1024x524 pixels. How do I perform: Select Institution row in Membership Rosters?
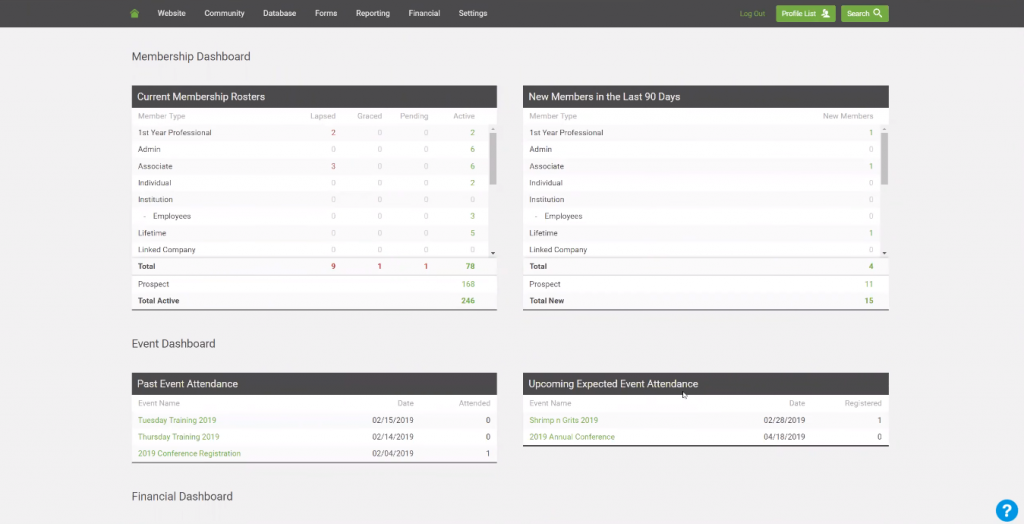click(311, 199)
